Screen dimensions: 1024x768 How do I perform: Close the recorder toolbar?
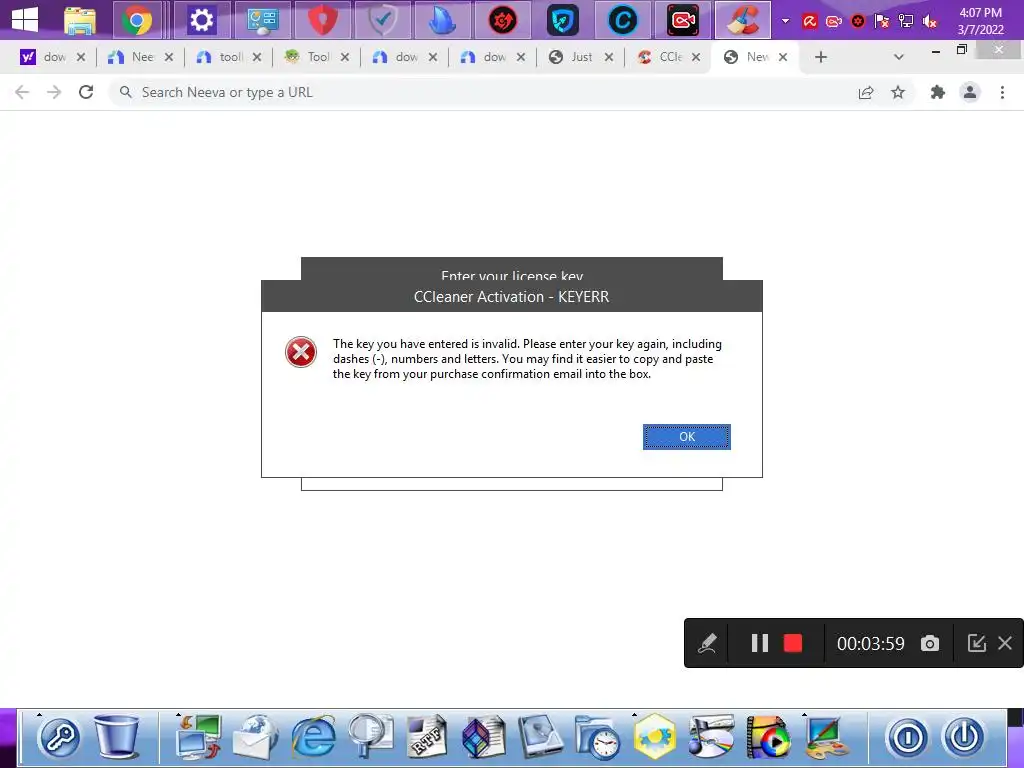(x=1005, y=643)
